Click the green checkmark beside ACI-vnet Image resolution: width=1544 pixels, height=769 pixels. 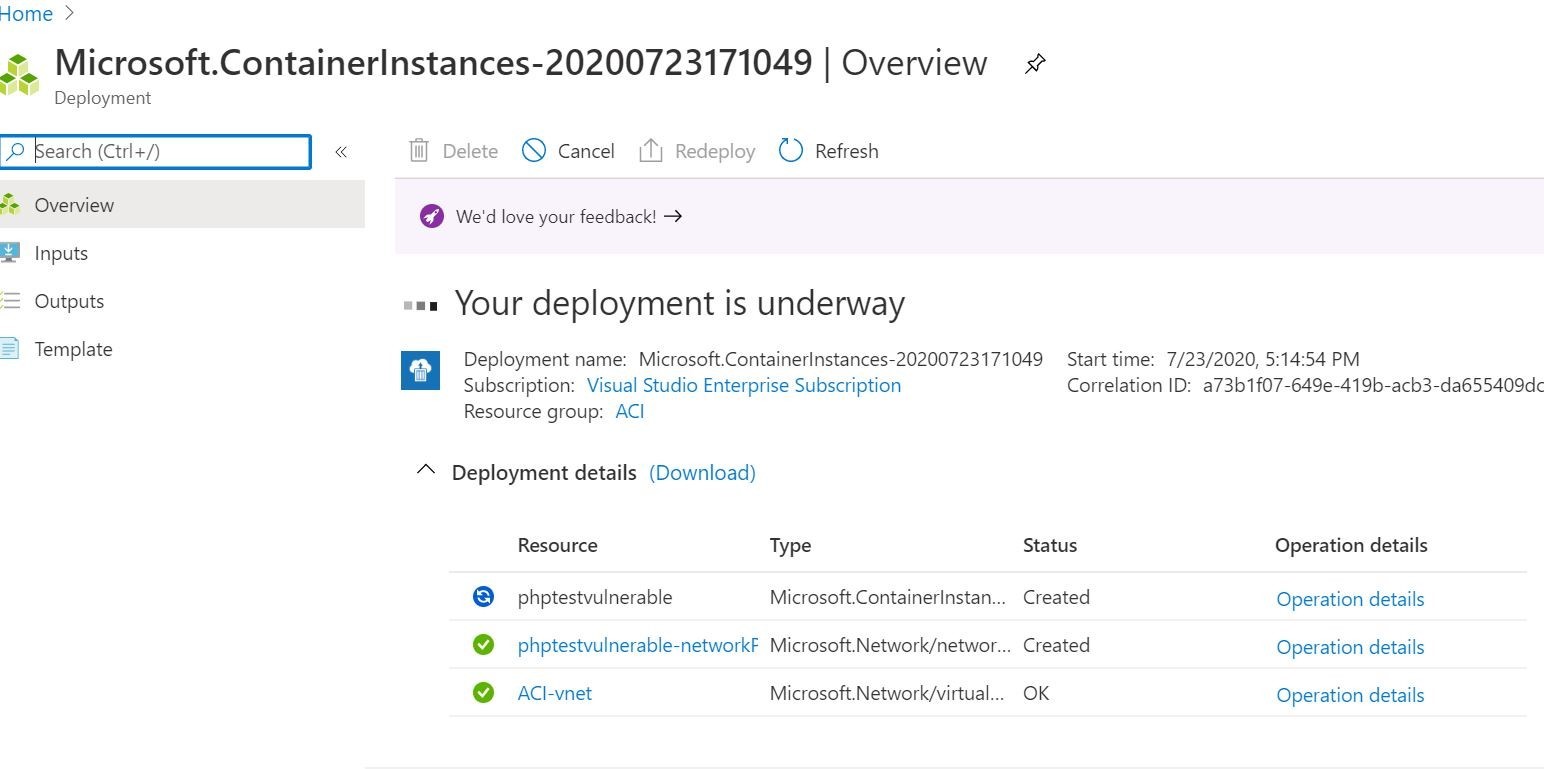(483, 692)
